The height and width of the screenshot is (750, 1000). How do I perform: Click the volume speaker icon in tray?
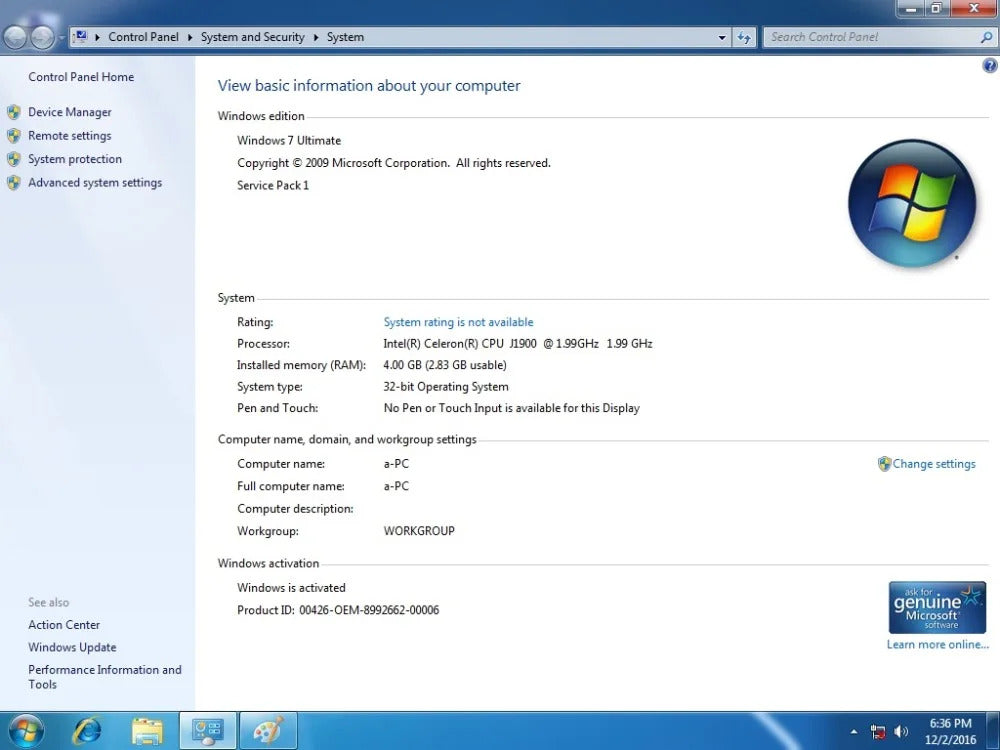[901, 731]
